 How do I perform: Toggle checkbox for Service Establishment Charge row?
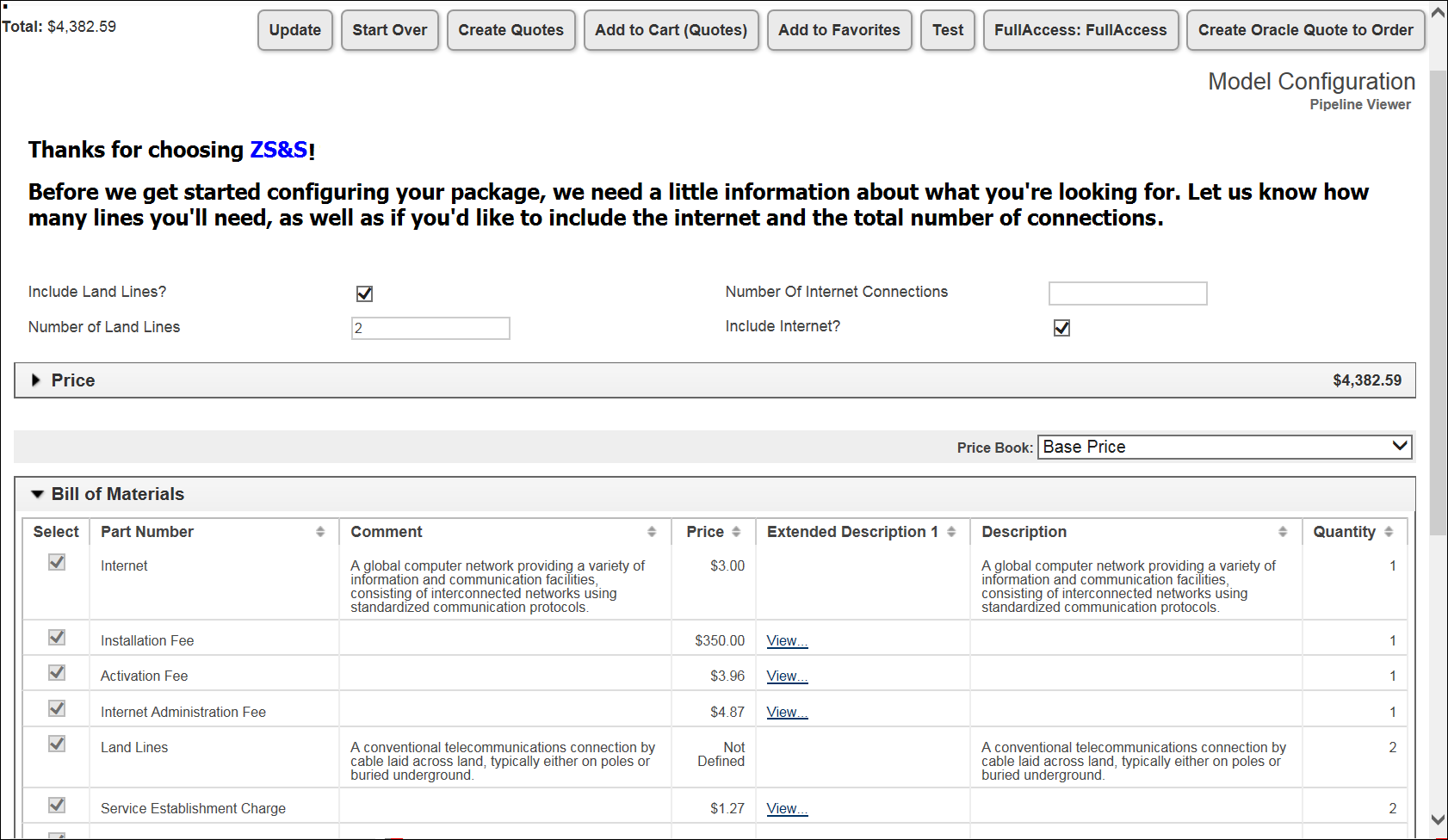pos(57,806)
